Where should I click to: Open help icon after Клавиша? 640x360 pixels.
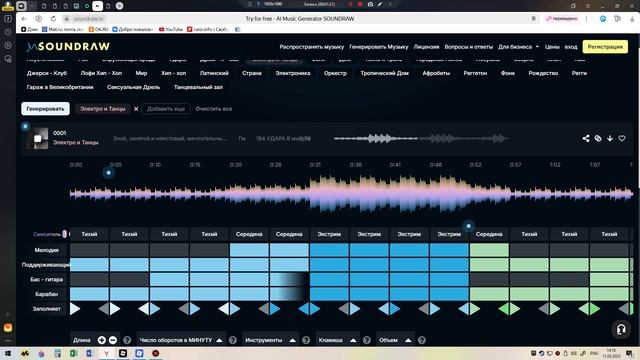(x=367, y=340)
